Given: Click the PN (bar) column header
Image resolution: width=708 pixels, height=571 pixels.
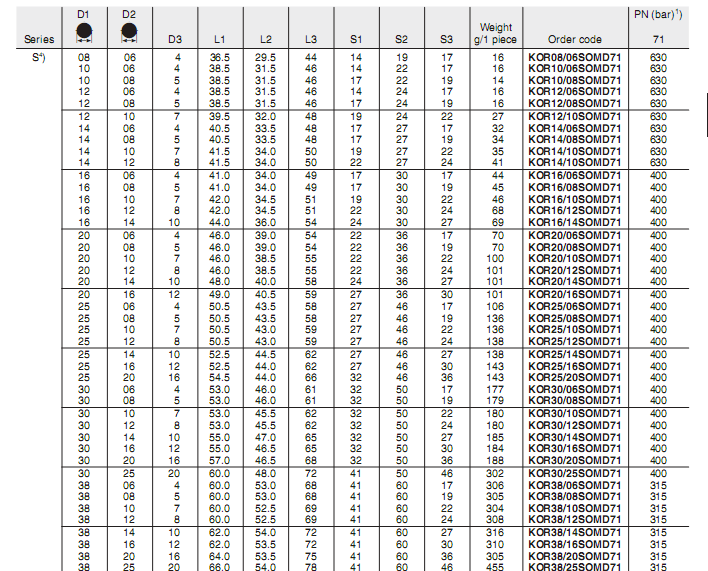Looking at the screenshot, I should 657,15.
